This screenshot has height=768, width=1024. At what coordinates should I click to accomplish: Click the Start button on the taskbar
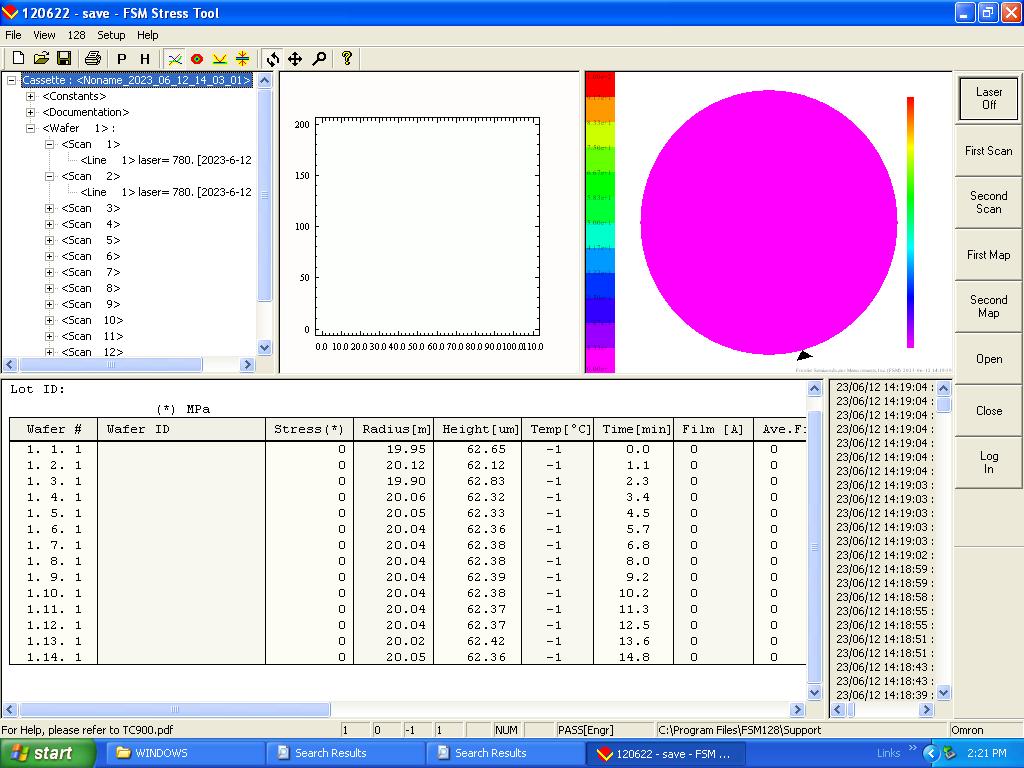click(x=47, y=754)
